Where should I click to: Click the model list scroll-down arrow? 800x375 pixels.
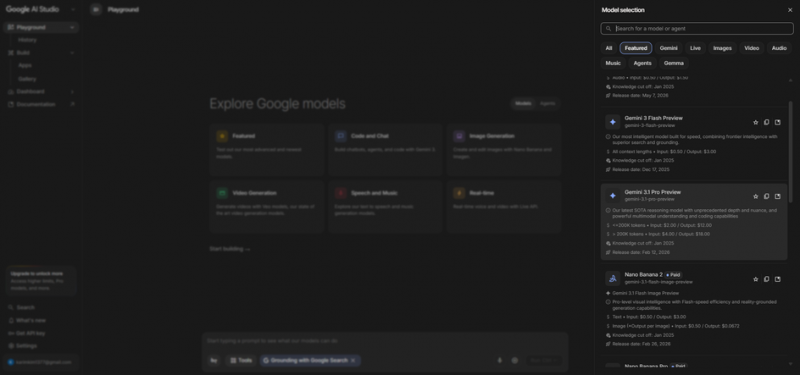tap(791, 364)
